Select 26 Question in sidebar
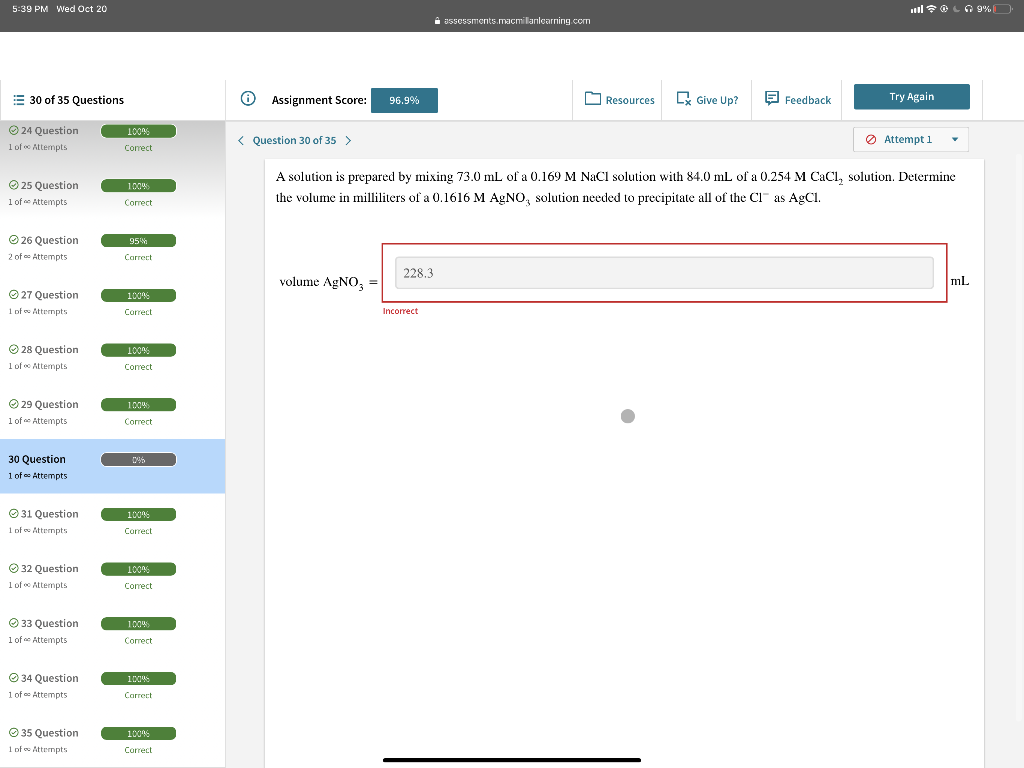 point(50,240)
